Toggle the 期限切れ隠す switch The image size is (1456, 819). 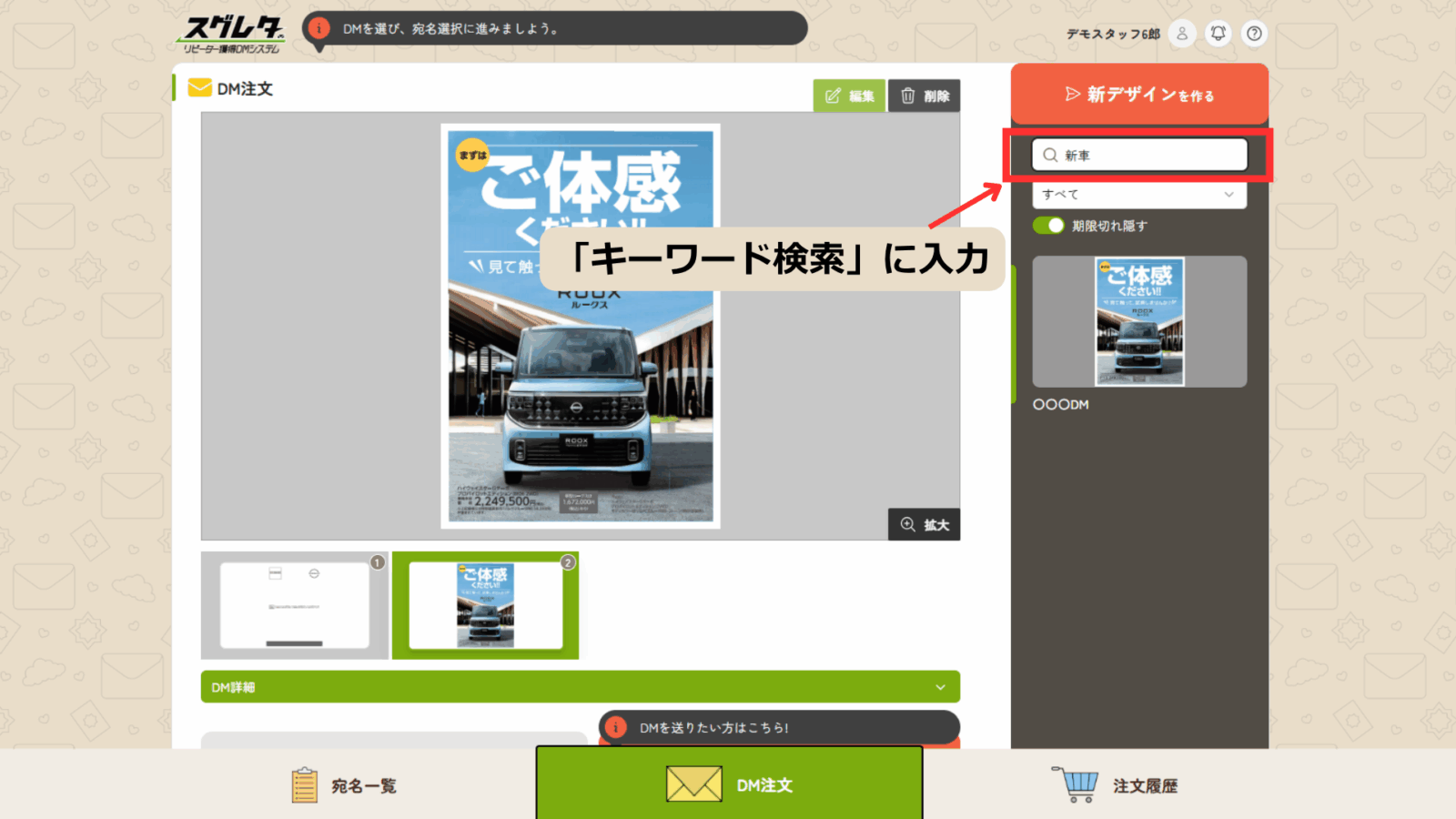1048,226
